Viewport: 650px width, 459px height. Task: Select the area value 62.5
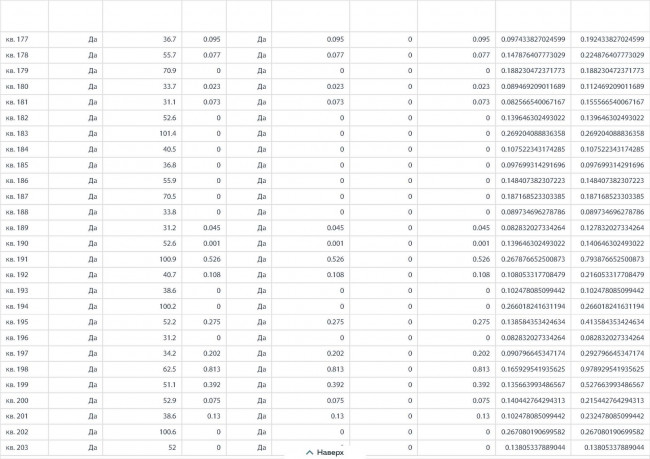click(x=170, y=369)
